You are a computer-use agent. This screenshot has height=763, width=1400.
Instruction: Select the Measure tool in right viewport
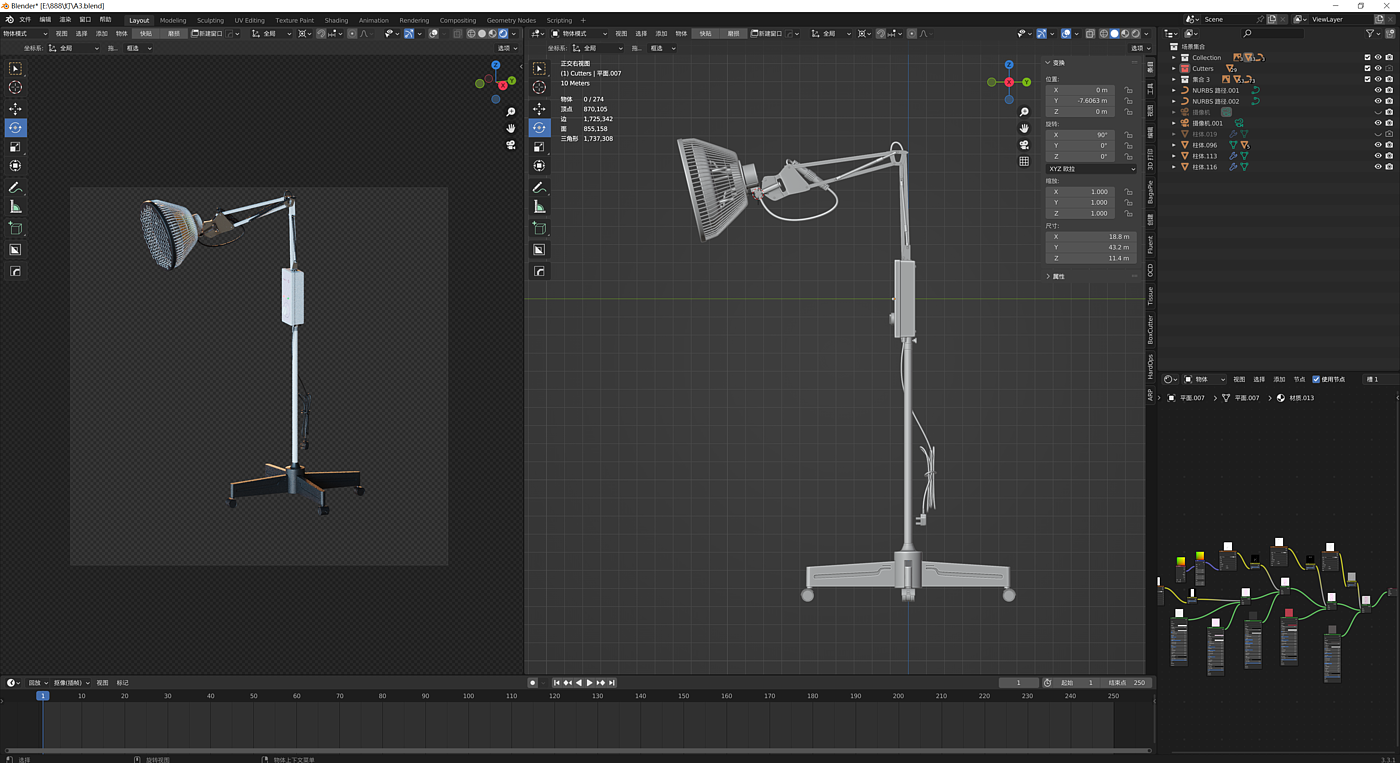point(539,207)
